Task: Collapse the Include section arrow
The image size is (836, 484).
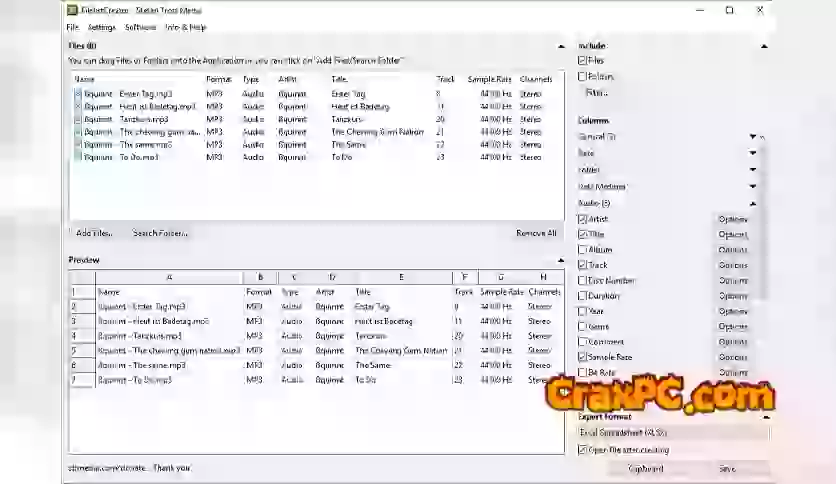Action: pyautogui.click(x=764, y=46)
